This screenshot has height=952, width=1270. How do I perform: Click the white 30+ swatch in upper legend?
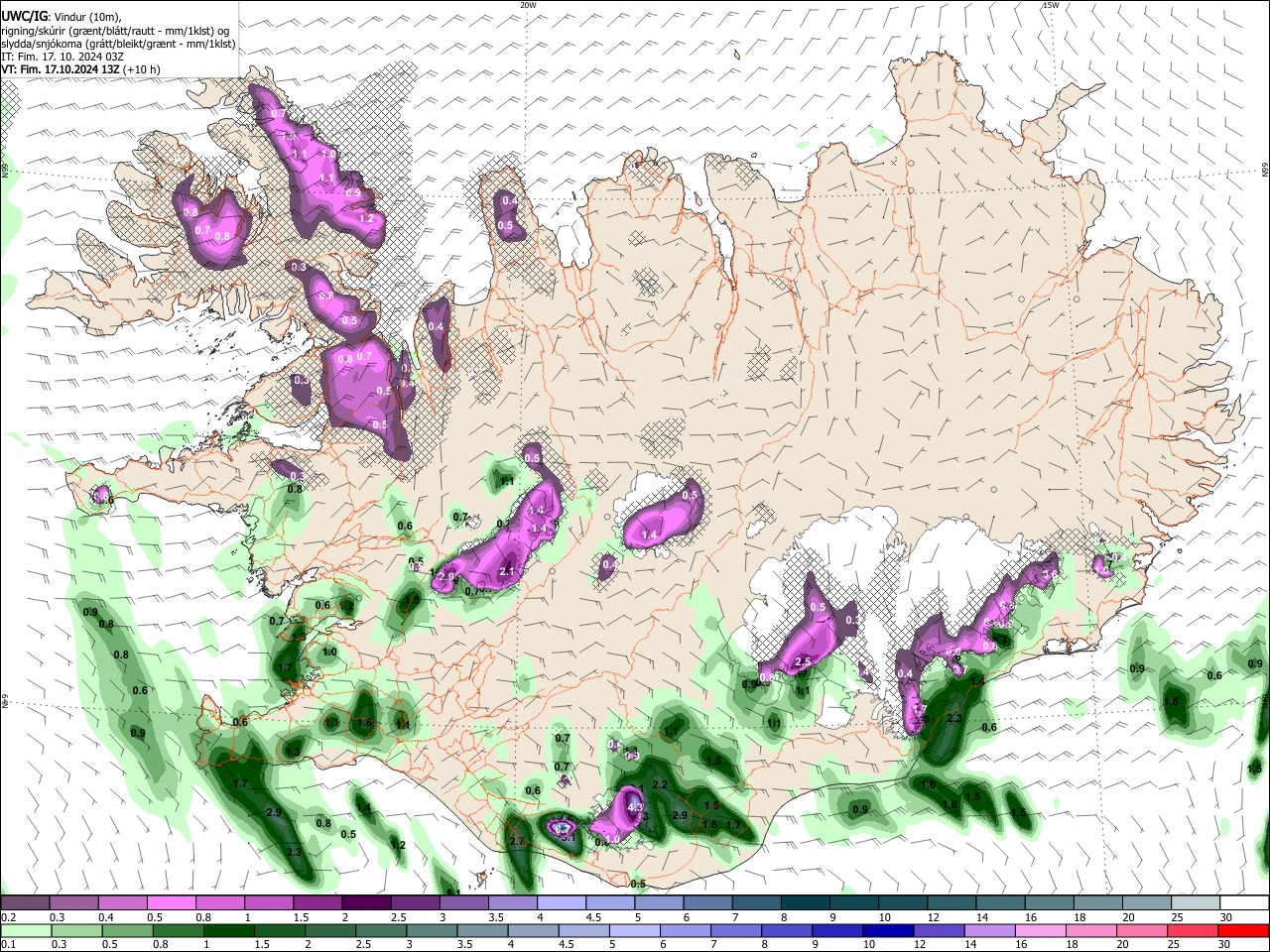tap(1244, 903)
